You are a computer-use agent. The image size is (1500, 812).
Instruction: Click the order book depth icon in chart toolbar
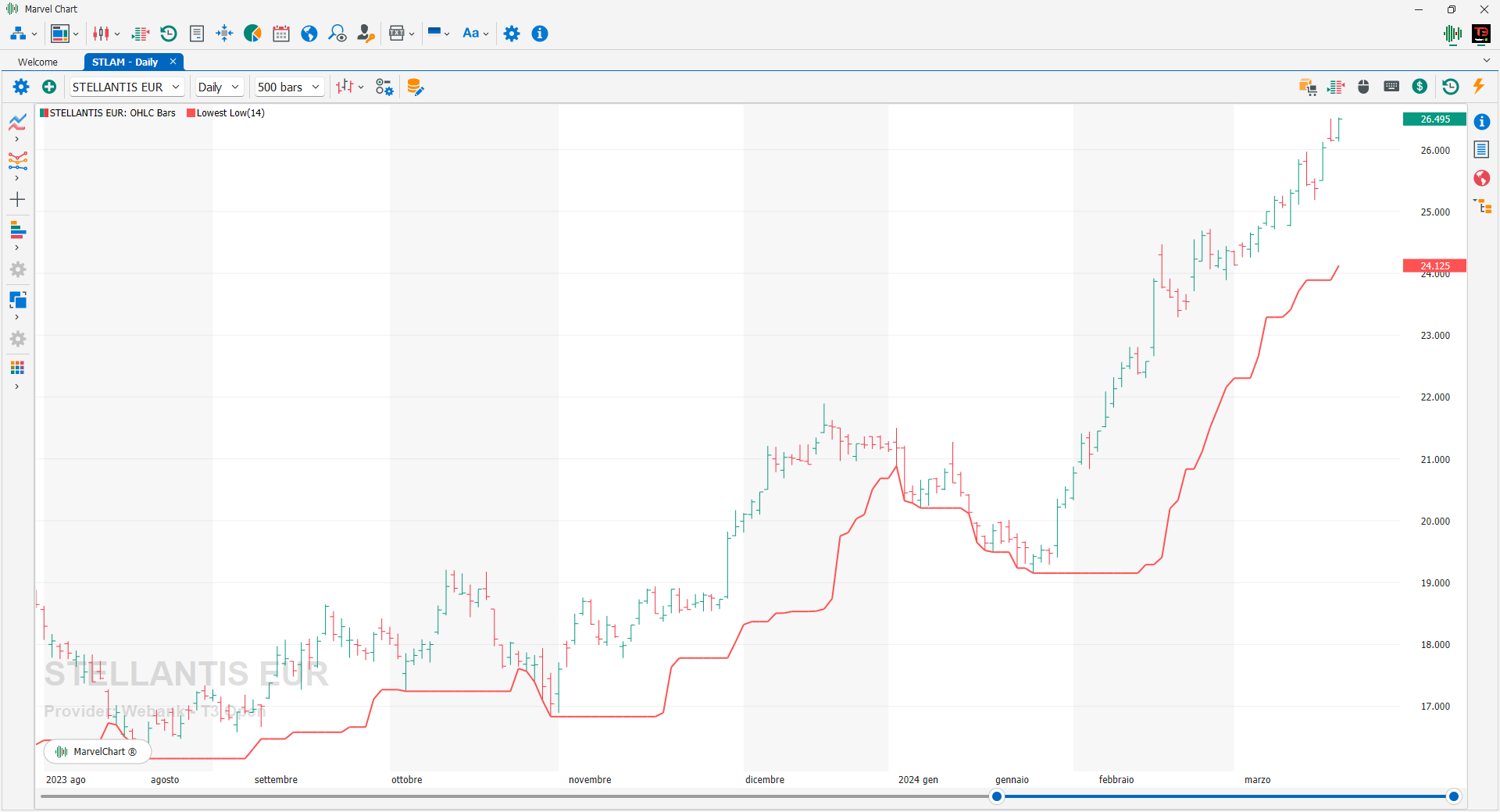click(x=1336, y=87)
